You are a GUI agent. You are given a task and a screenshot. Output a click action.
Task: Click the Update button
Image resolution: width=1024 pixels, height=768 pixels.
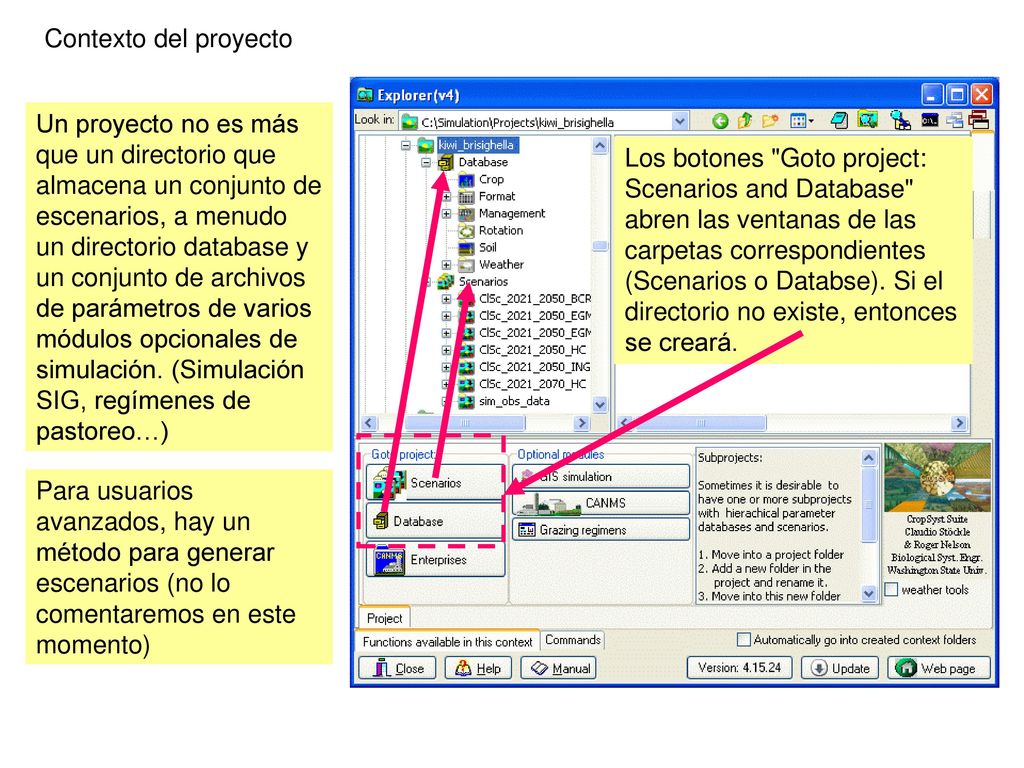point(840,668)
